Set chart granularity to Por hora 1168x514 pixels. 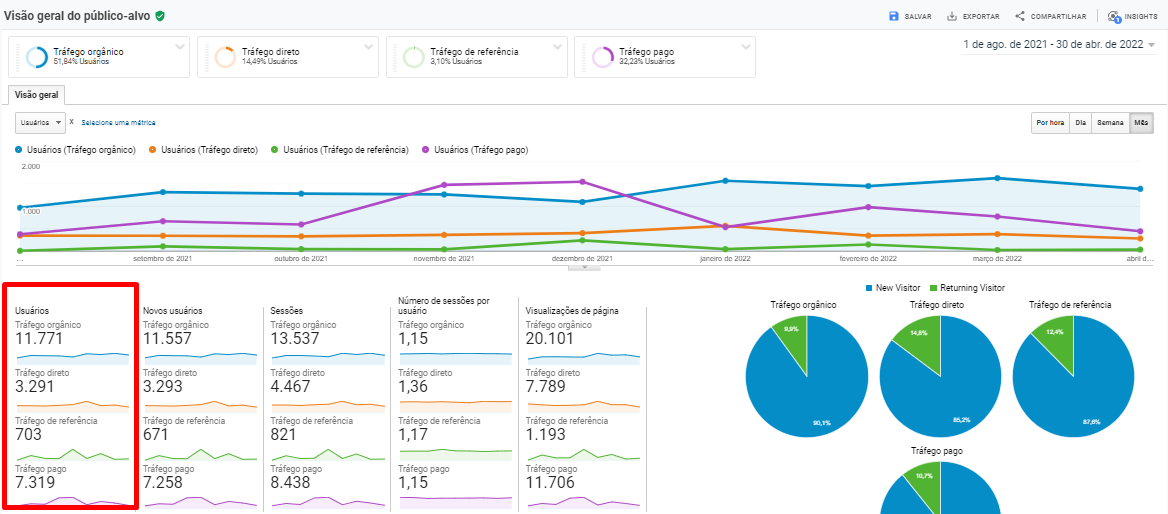[x=1050, y=123]
